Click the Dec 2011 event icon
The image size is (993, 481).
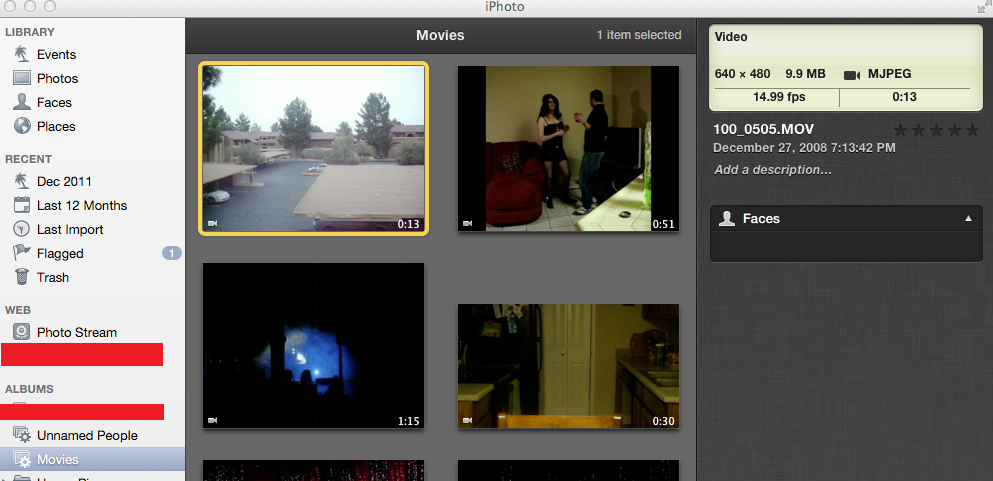point(22,181)
